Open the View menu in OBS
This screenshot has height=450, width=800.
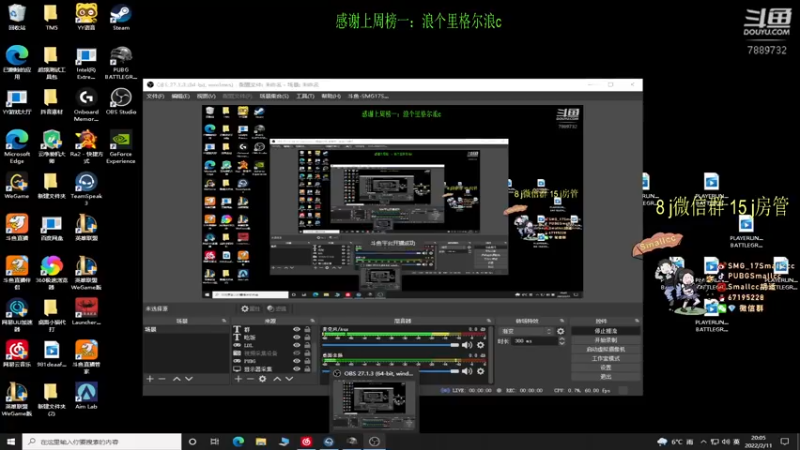pyautogui.click(x=206, y=96)
